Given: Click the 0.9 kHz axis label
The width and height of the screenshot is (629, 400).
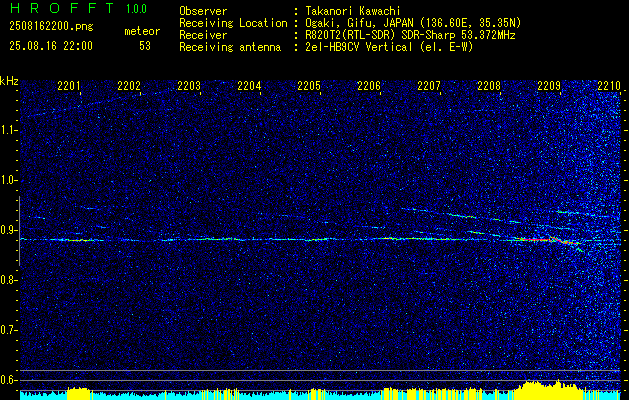Looking at the screenshot, I should [8, 230].
